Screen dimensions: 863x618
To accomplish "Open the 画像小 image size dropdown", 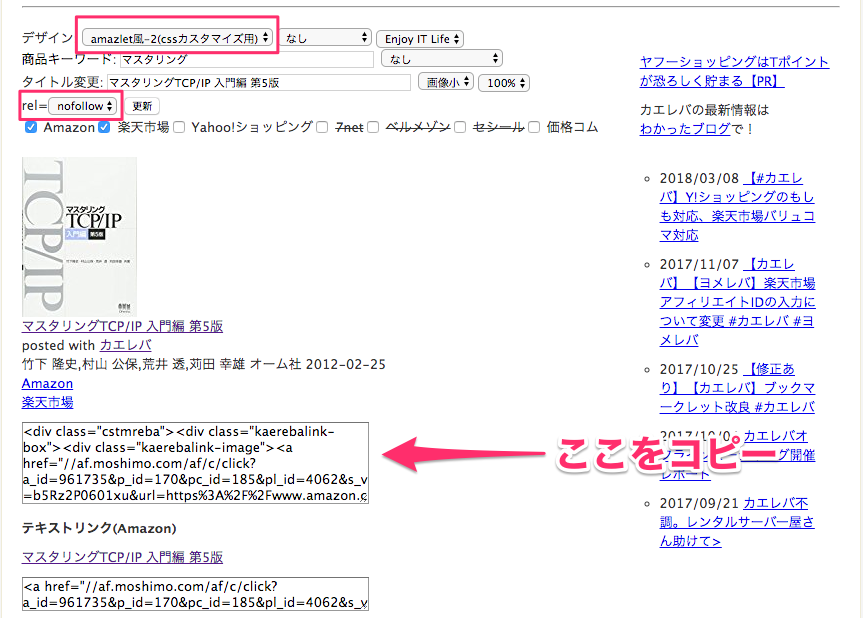I will click(x=445, y=82).
